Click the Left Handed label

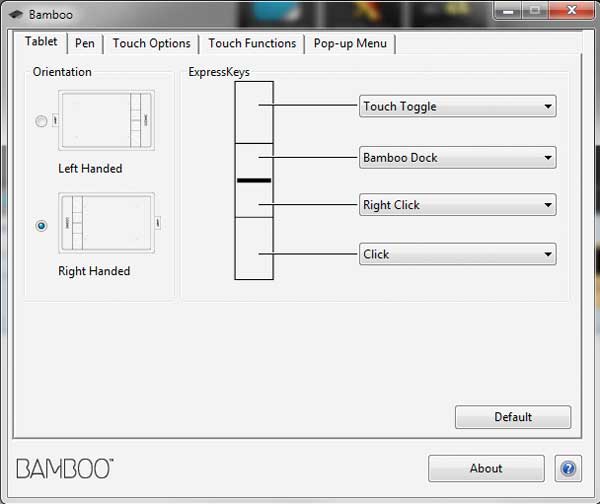click(90, 168)
